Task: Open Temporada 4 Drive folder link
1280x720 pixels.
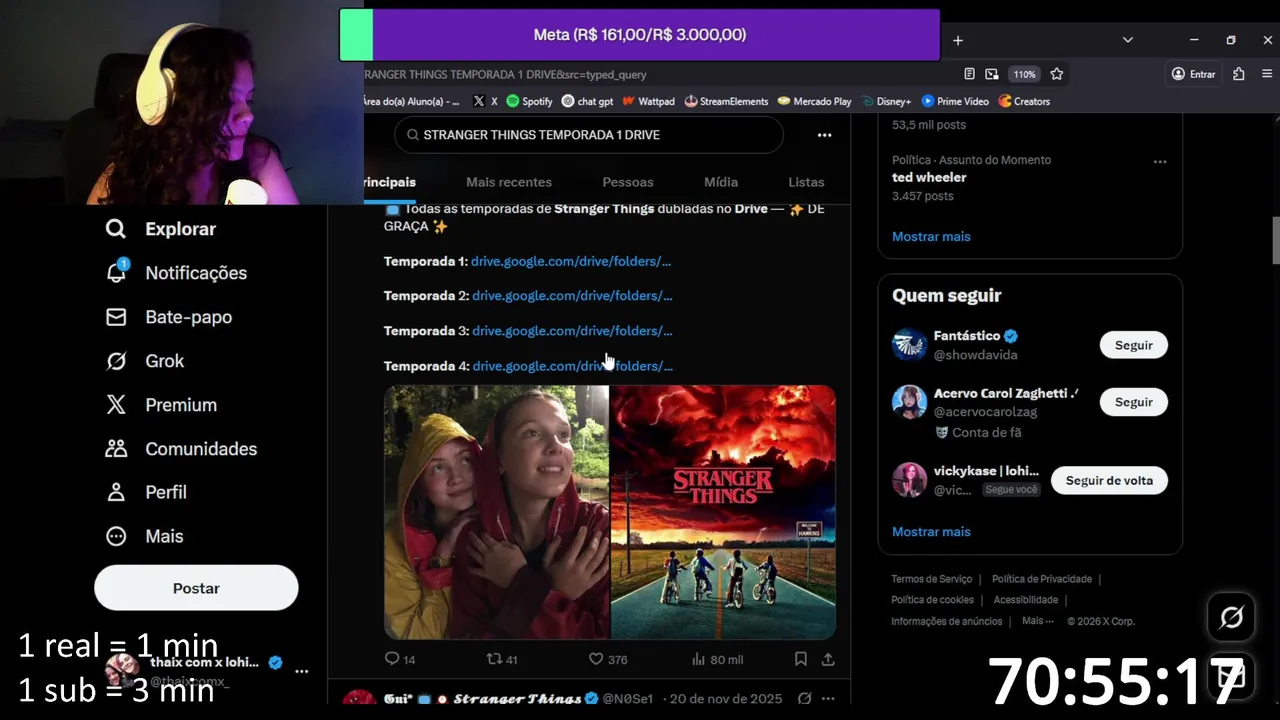Action: (x=573, y=366)
